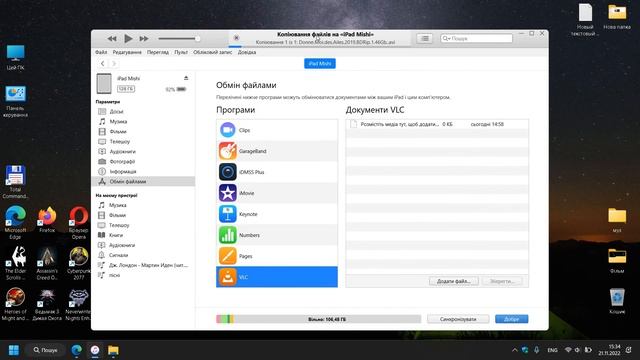Click the iTunes taskbar icon
This screenshot has height=360, width=640.
(95, 350)
